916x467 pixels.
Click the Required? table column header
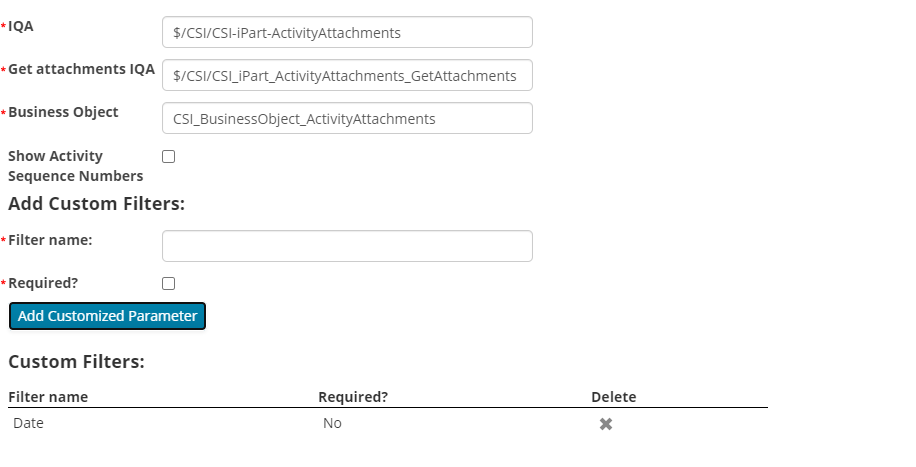pyautogui.click(x=353, y=397)
